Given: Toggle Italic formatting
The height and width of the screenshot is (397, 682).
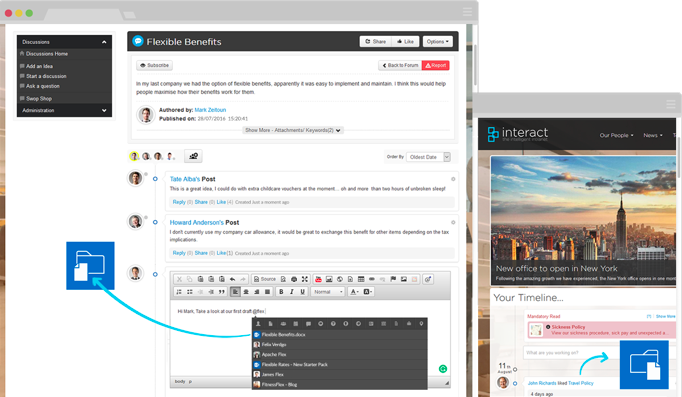Looking at the screenshot, I should coord(292,292).
